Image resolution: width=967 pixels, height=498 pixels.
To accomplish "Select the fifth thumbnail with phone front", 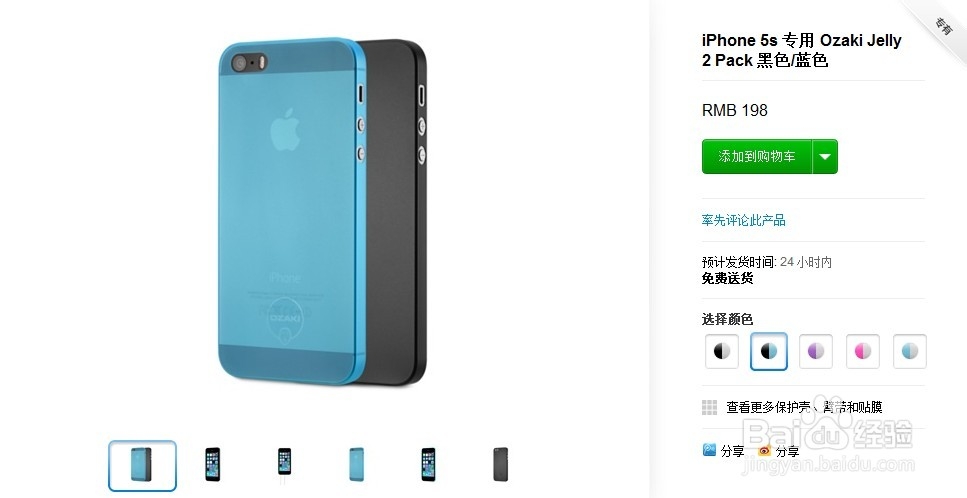I will [x=429, y=464].
